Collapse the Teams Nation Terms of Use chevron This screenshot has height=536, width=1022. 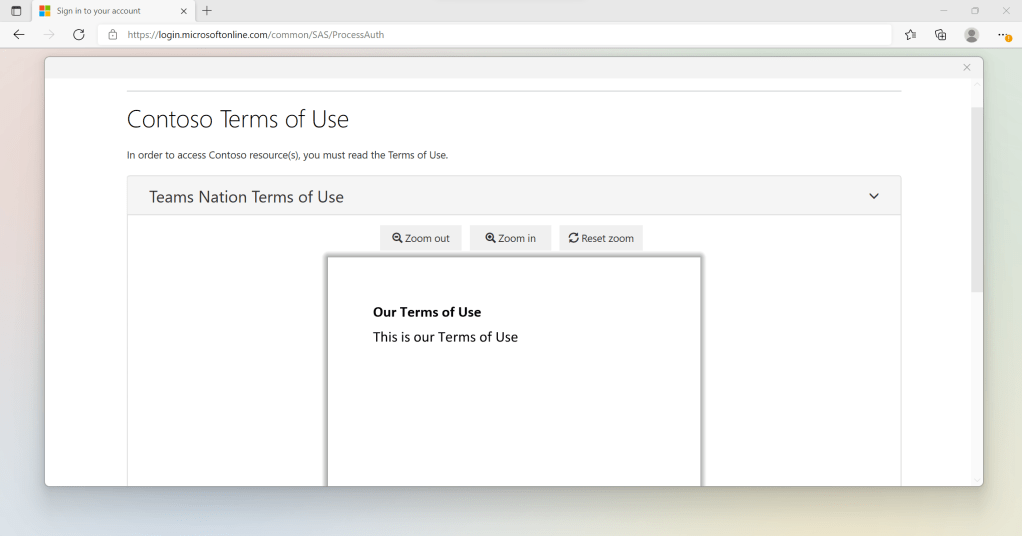tap(874, 197)
